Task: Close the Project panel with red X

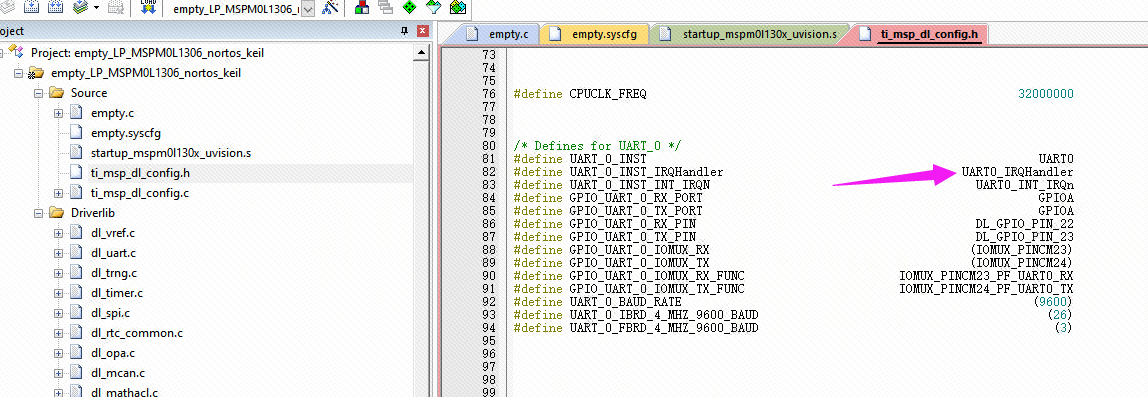Action: [x=422, y=31]
